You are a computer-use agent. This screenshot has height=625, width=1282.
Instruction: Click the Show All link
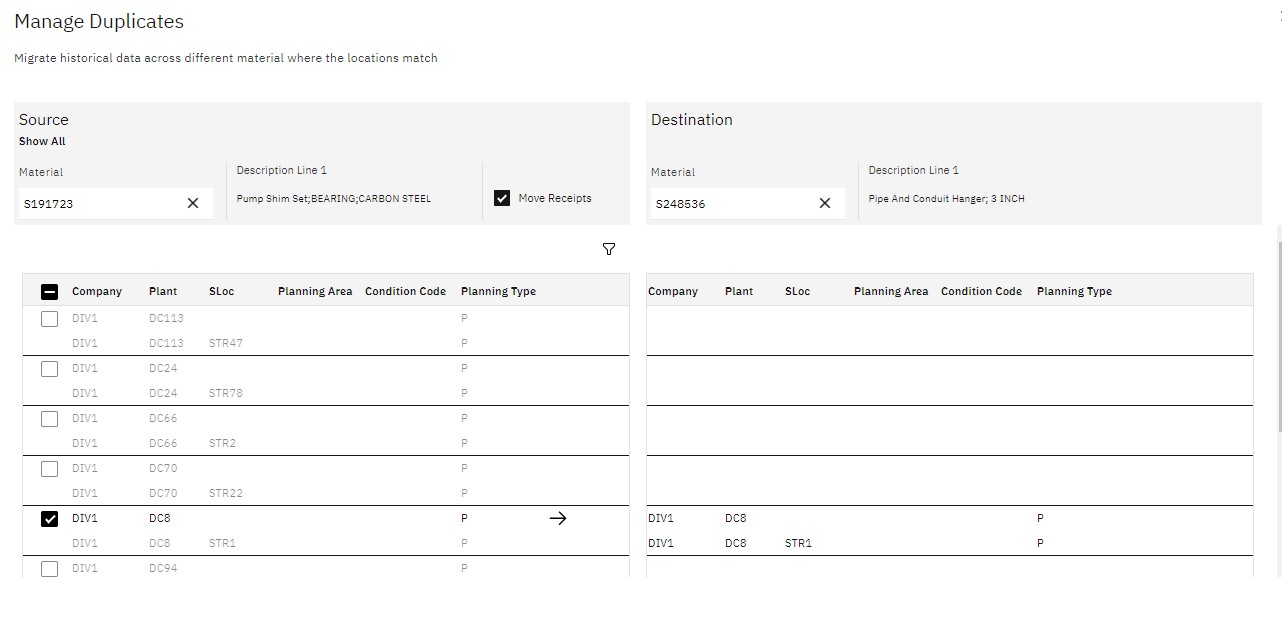(x=42, y=141)
